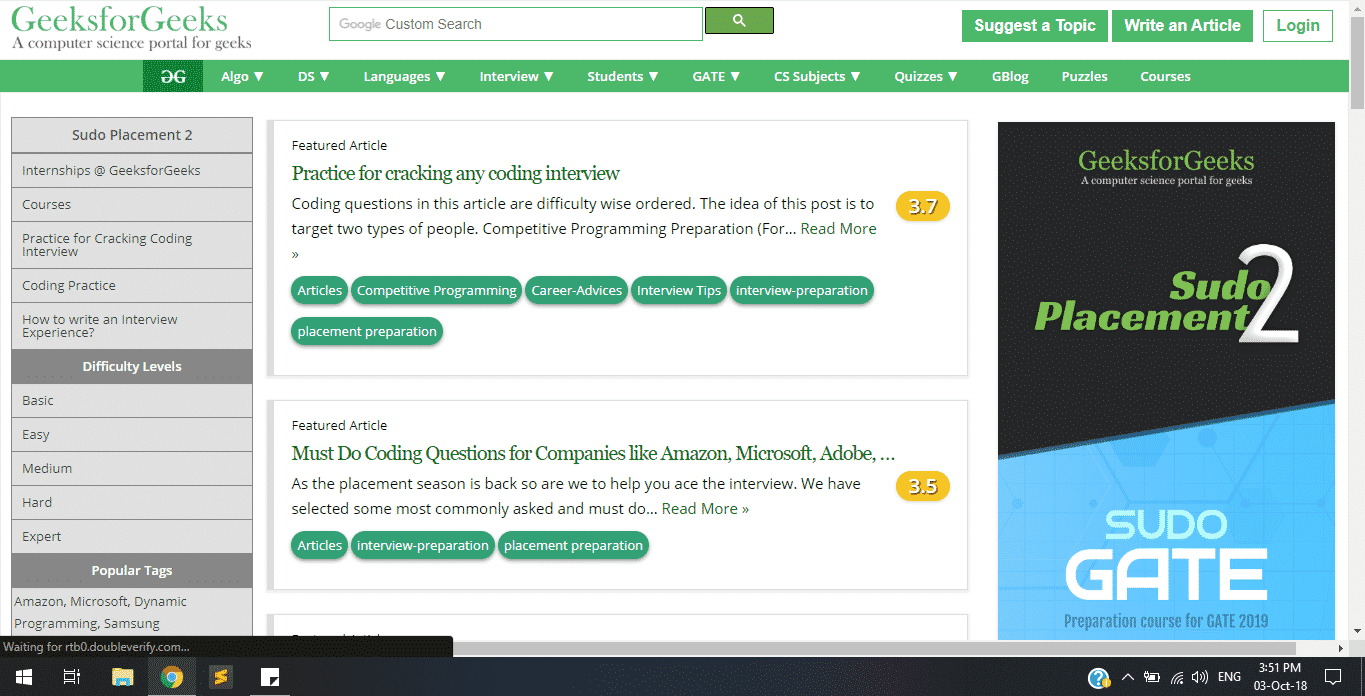Screen dimensions: 1365x696
Task: Select the first article's Articles tag
Action: coord(320,290)
